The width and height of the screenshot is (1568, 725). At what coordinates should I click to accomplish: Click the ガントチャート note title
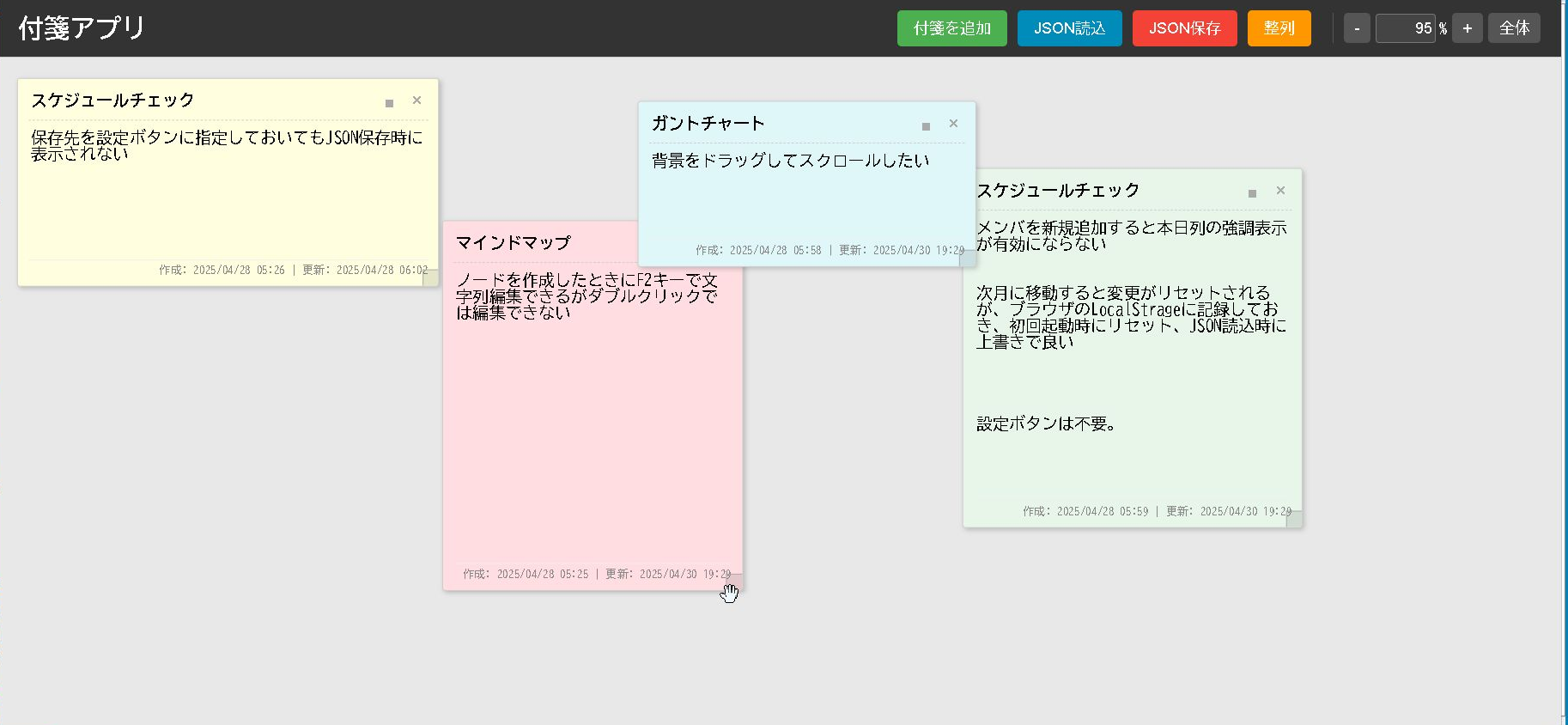click(708, 124)
